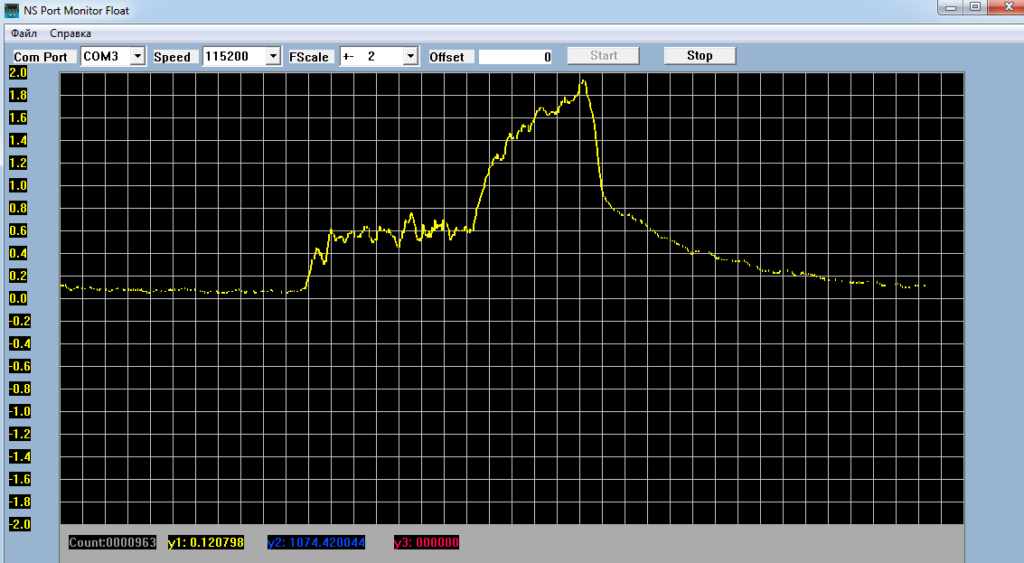Expand the COM3 port dropdown

click(138, 57)
